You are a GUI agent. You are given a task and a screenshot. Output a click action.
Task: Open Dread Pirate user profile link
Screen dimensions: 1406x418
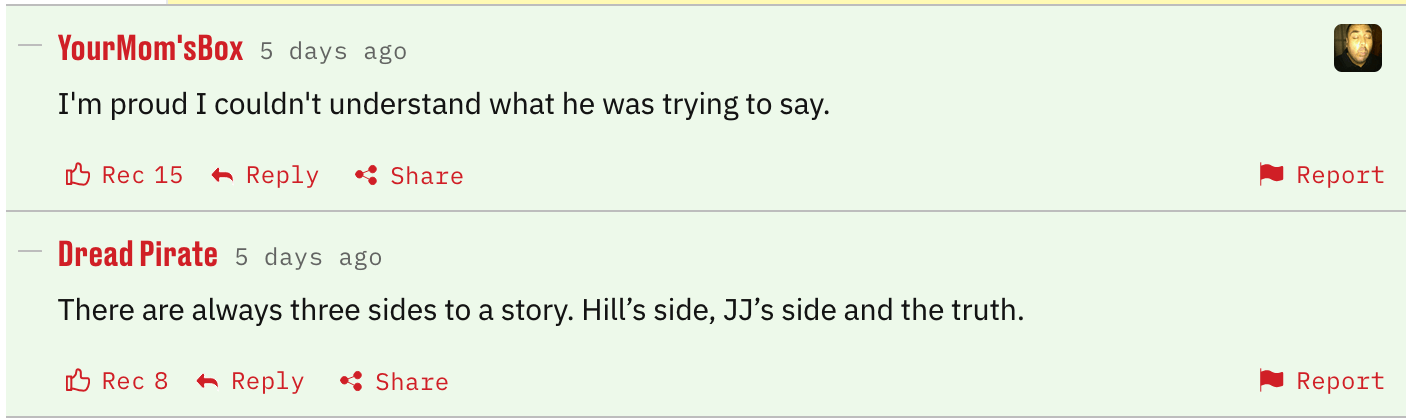pos(138,255)
